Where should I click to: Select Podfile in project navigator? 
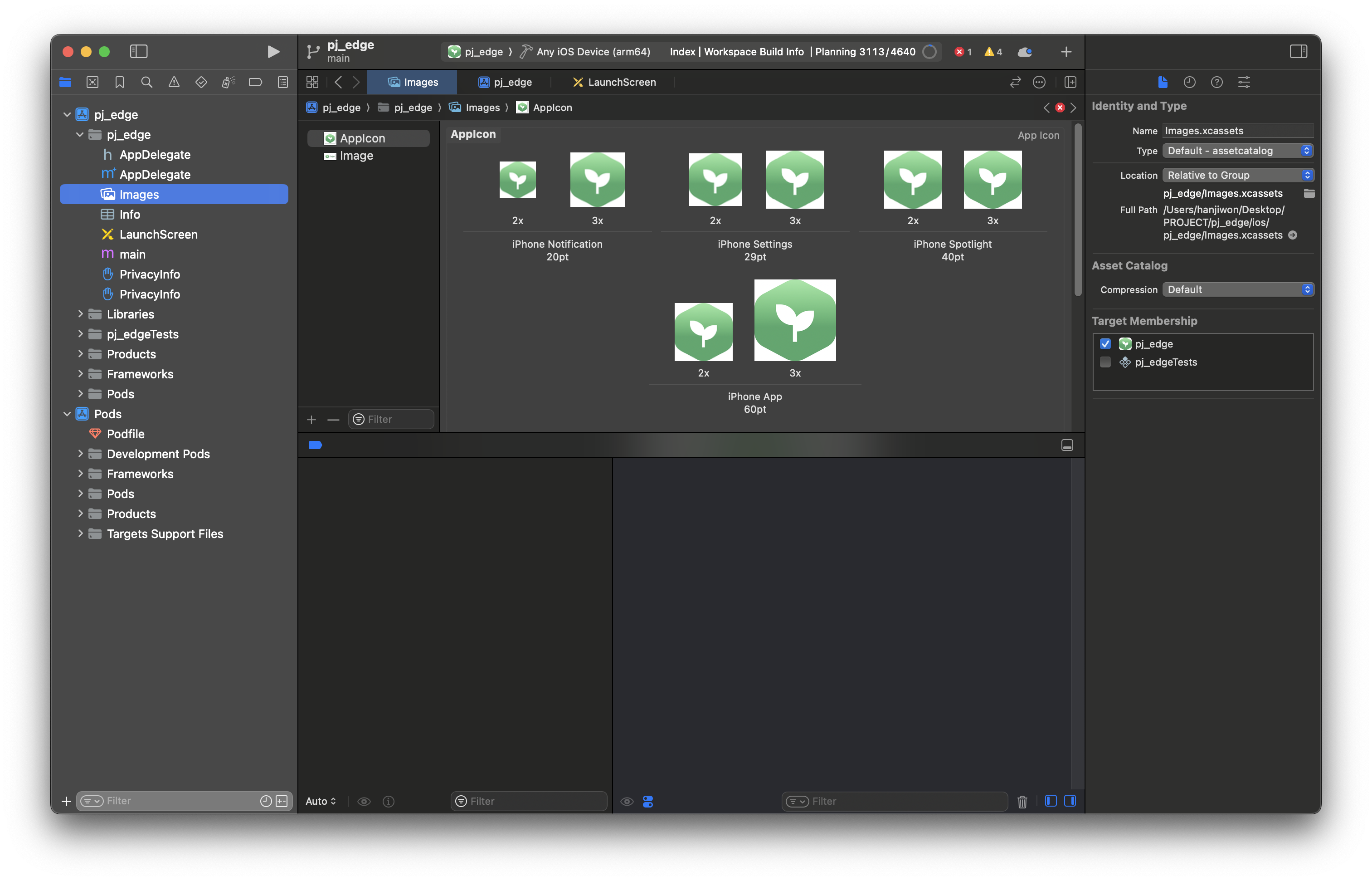point(125,434)
